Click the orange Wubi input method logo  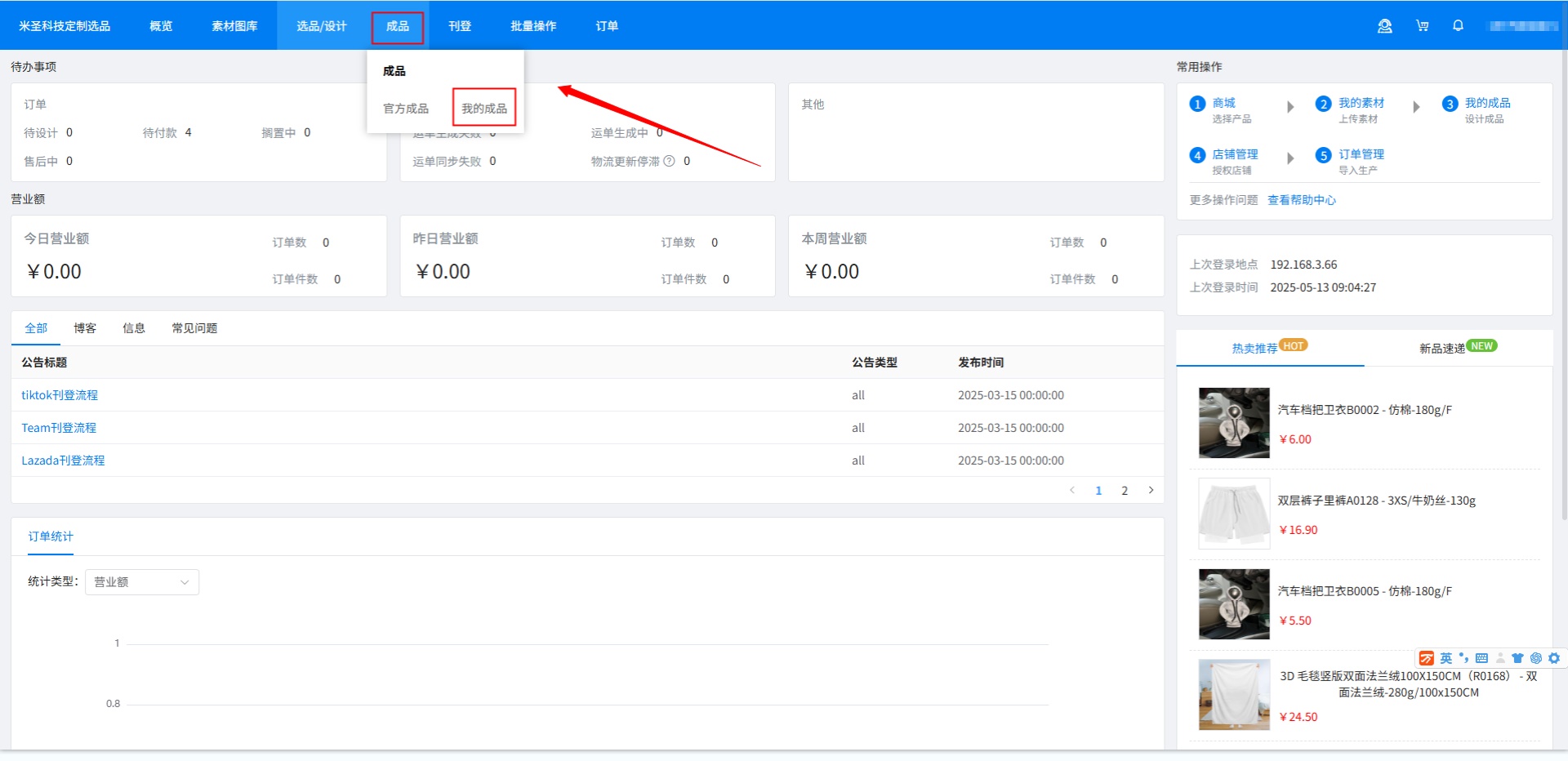1427,658
